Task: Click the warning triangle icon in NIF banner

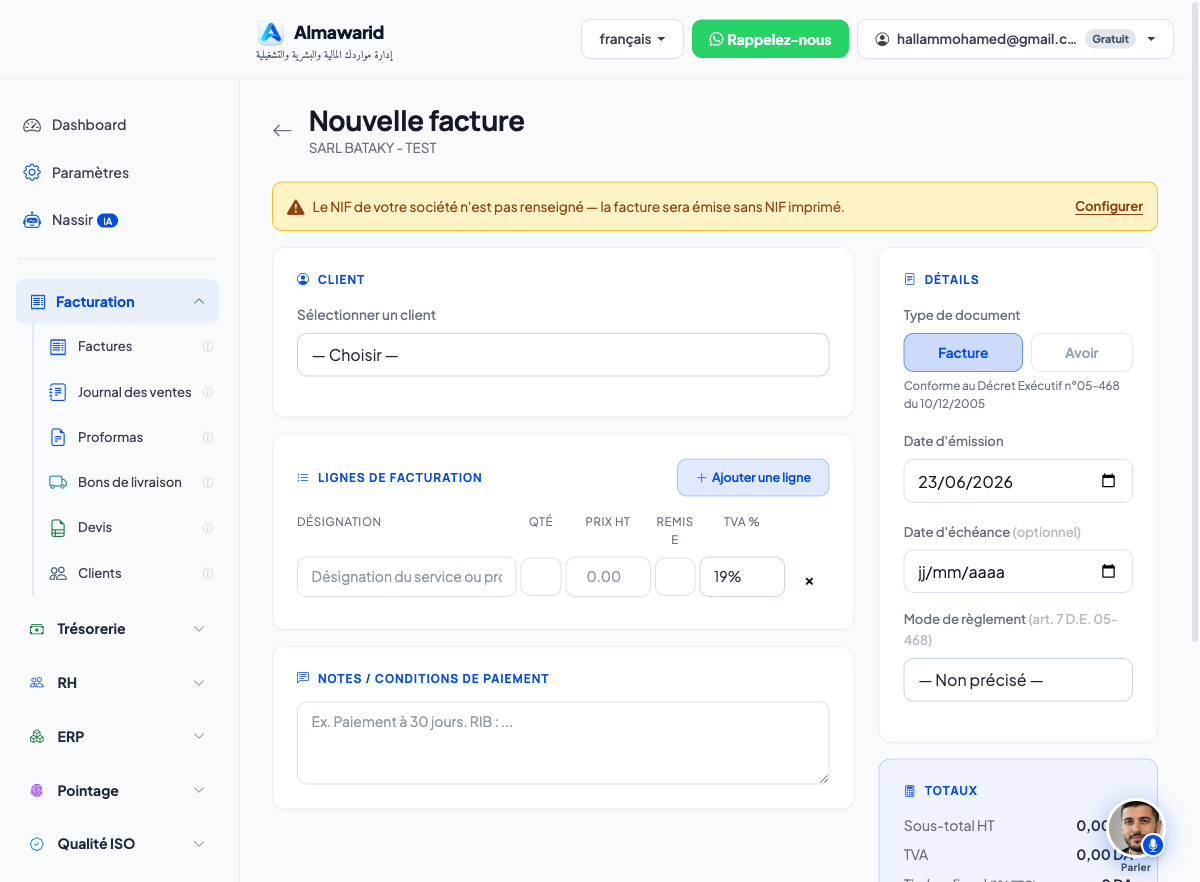Action: (x=296, y=207)
